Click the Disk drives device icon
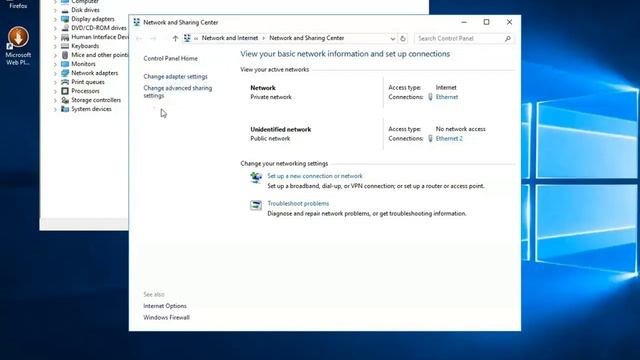This screenshot has height=360, width=640. click(65, 10)
